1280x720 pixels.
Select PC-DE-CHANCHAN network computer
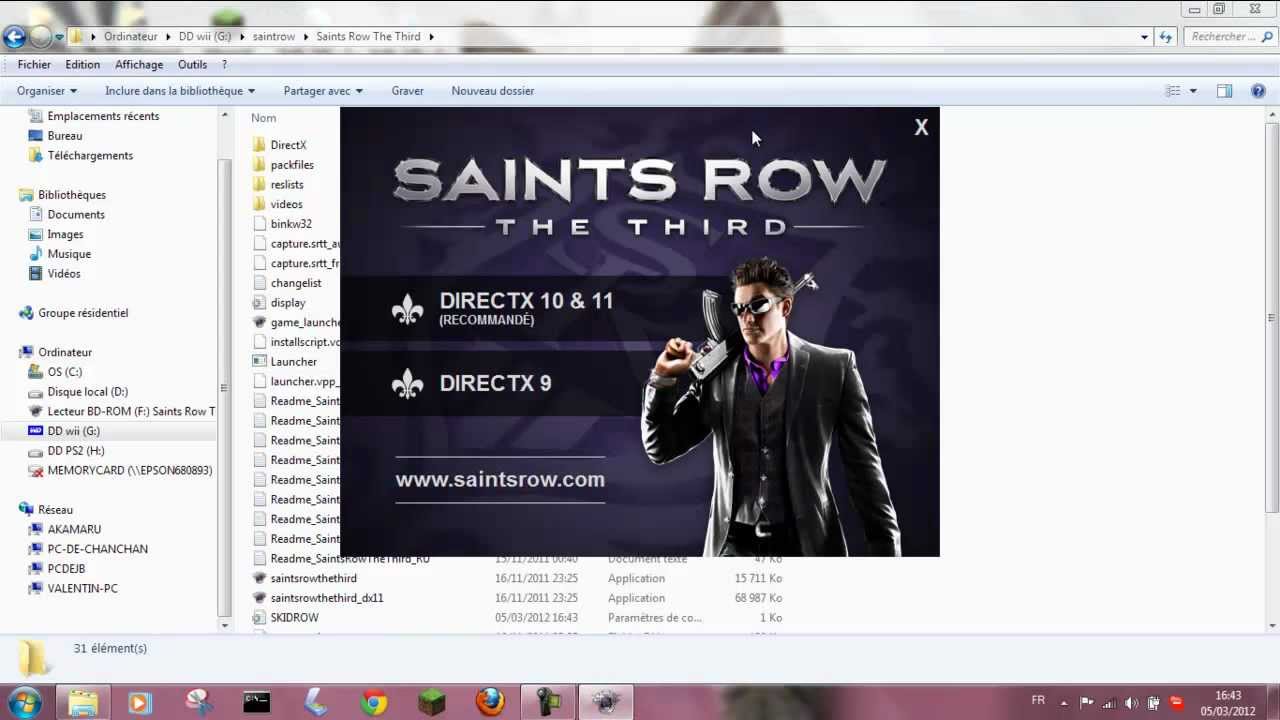[88, 549]
